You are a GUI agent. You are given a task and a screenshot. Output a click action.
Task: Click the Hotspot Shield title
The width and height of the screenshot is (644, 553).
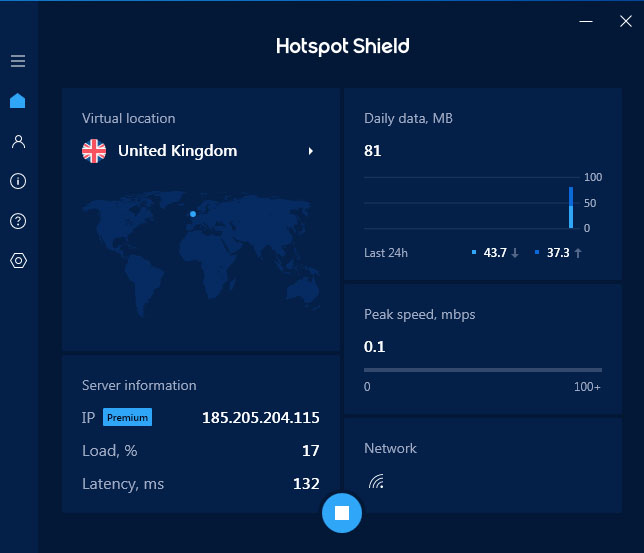(x=343, y=46)
